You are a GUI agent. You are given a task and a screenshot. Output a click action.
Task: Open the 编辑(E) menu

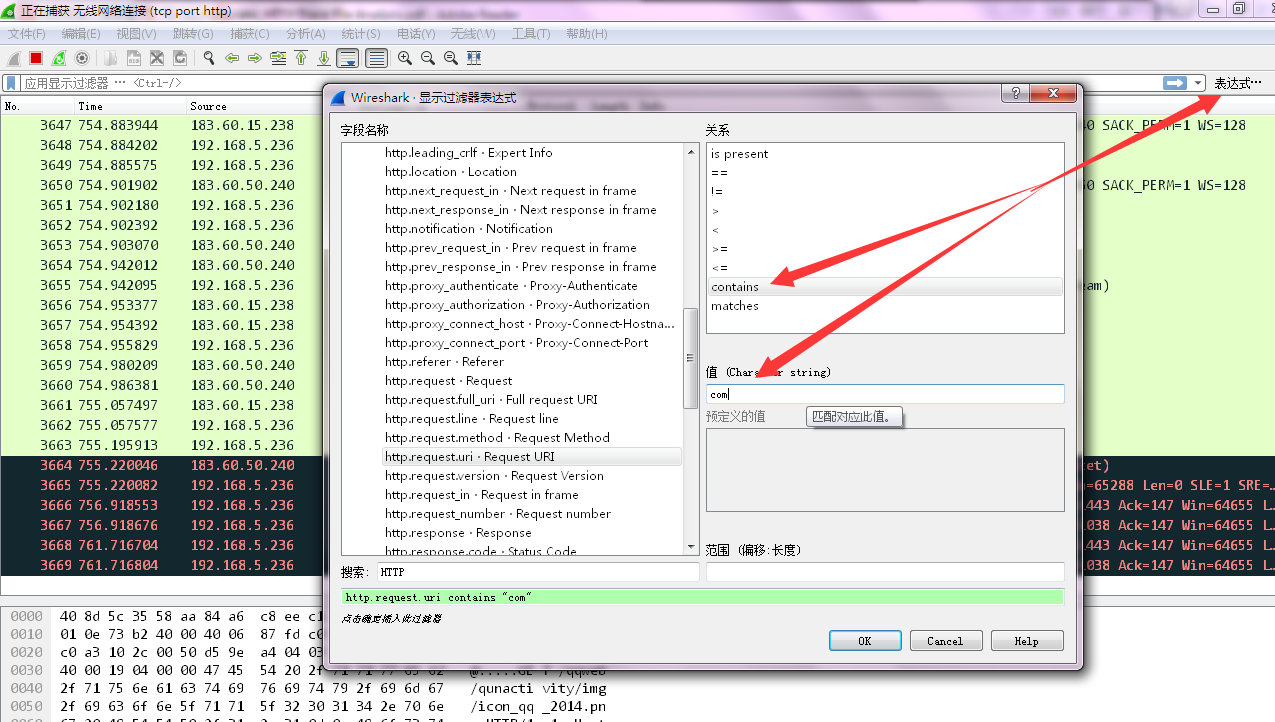pyautogui.click(x=81, y=34)
